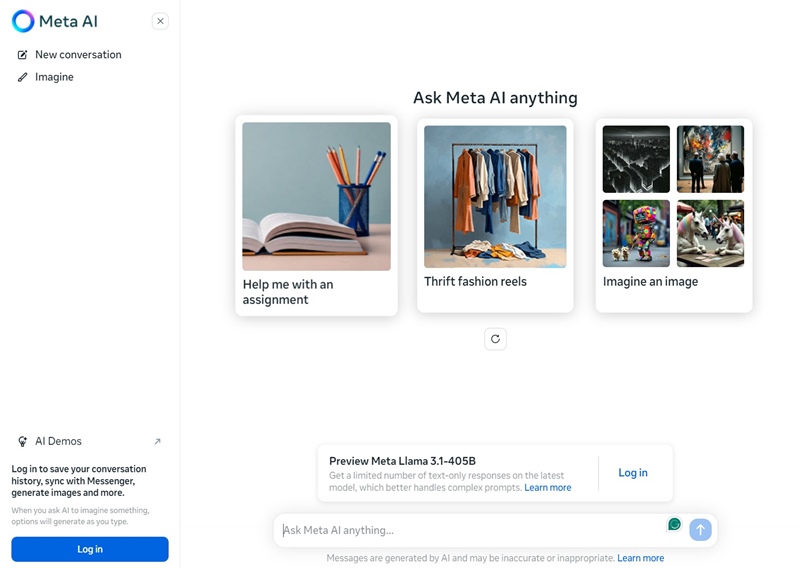Click the Meta AI logo ring

click(23, 21)
